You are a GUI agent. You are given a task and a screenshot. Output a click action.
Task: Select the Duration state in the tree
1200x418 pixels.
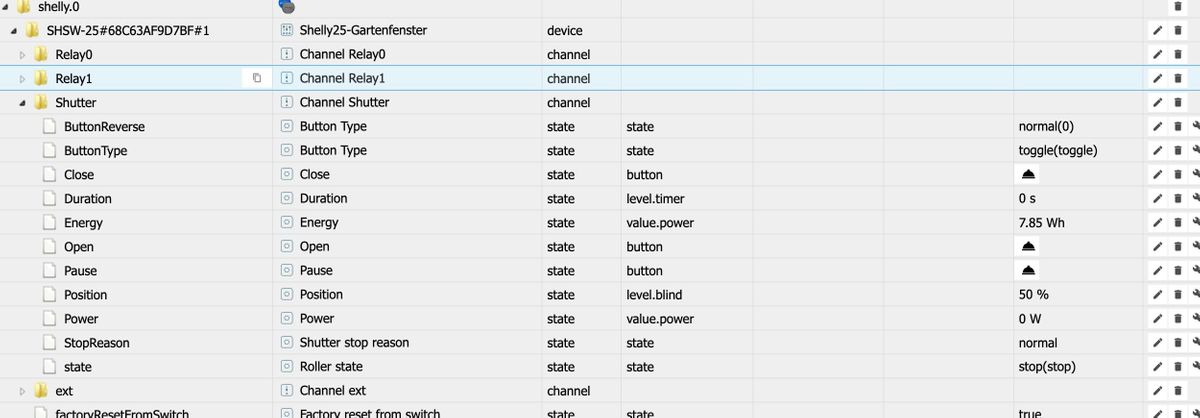(88, 198)
